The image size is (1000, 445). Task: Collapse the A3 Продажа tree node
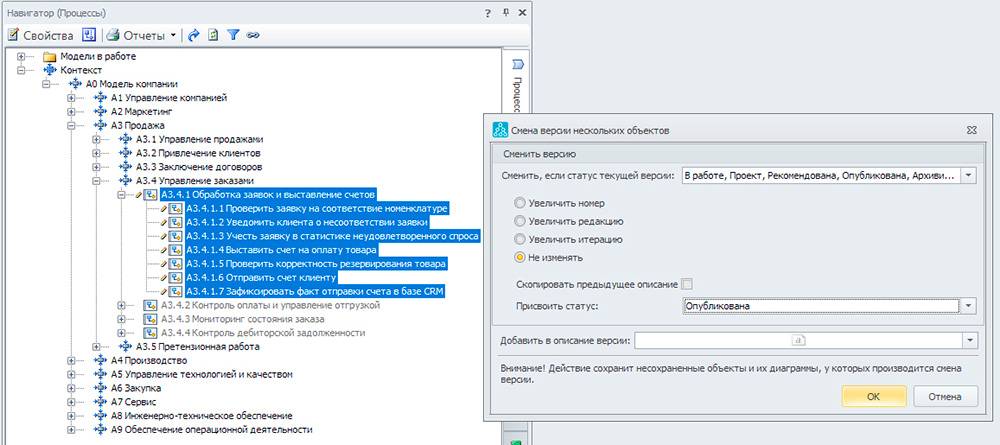pyautogui.click(x=71, y=126)
